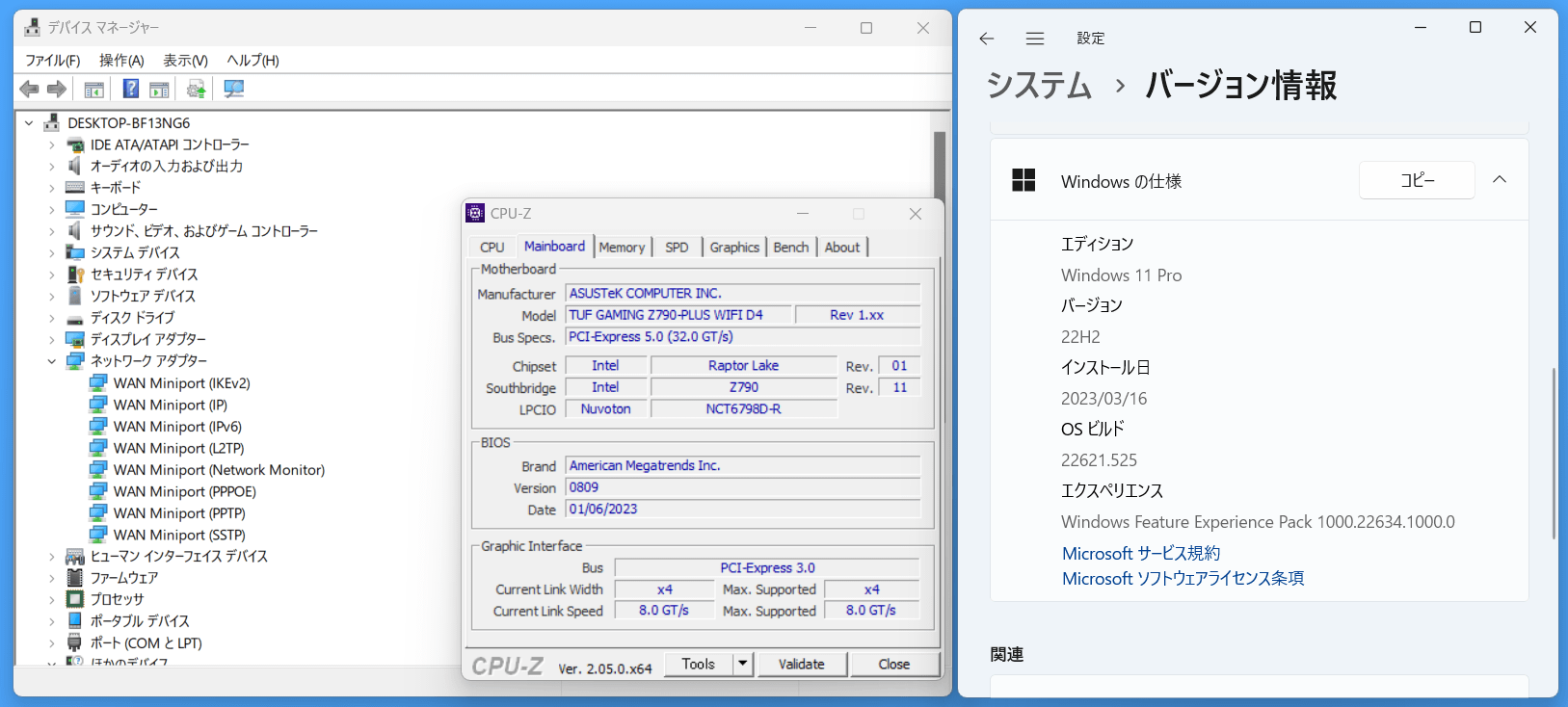Expand the ディスク ドライブ node
The image size is (1568, 707).
coord(52,318)
